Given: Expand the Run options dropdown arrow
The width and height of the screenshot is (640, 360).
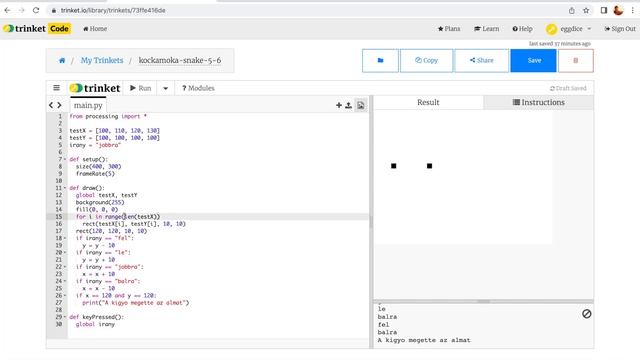Looking at the screenshot, I should pos(165,88).
